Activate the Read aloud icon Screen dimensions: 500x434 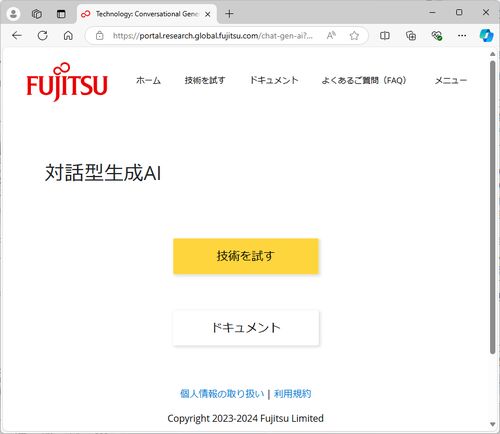pos(331,35)
